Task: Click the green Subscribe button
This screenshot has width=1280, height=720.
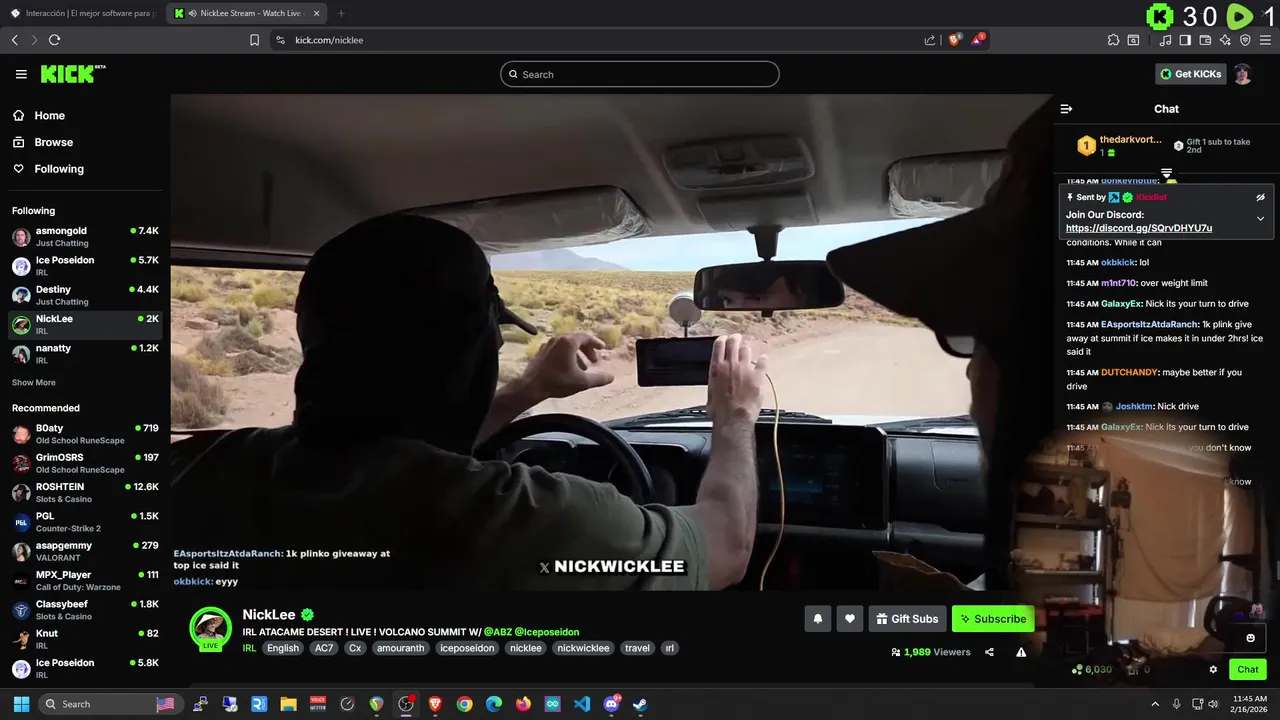Action: (993, 619)
